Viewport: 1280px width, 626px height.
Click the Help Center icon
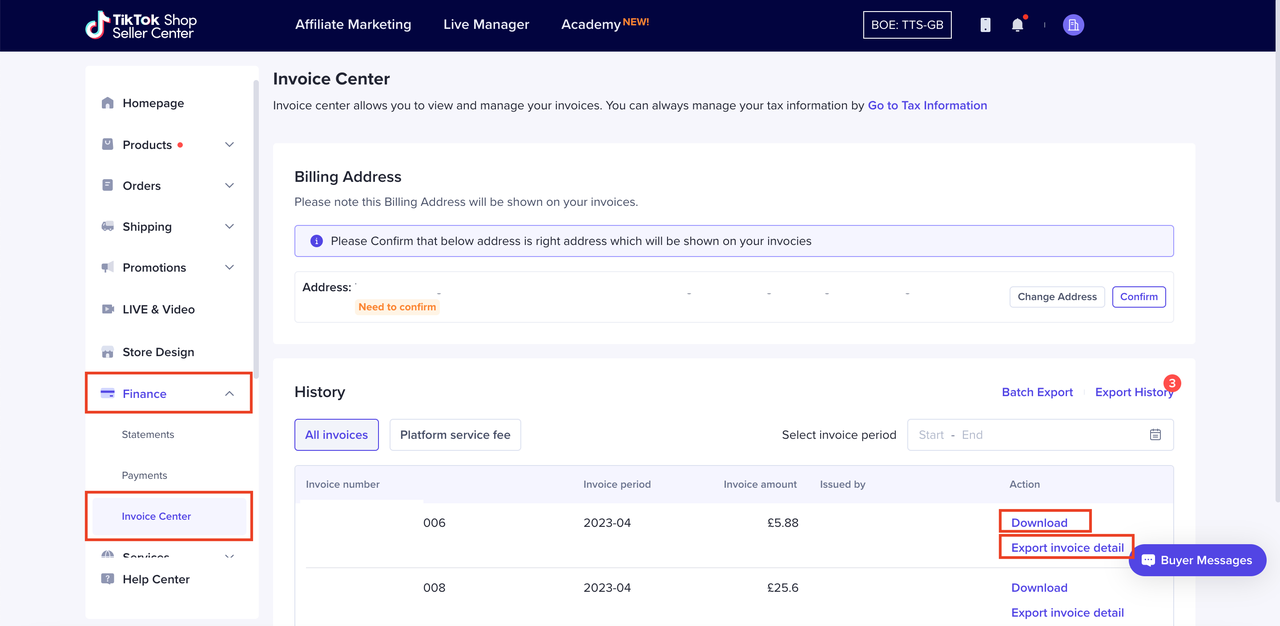click(107, 579)
